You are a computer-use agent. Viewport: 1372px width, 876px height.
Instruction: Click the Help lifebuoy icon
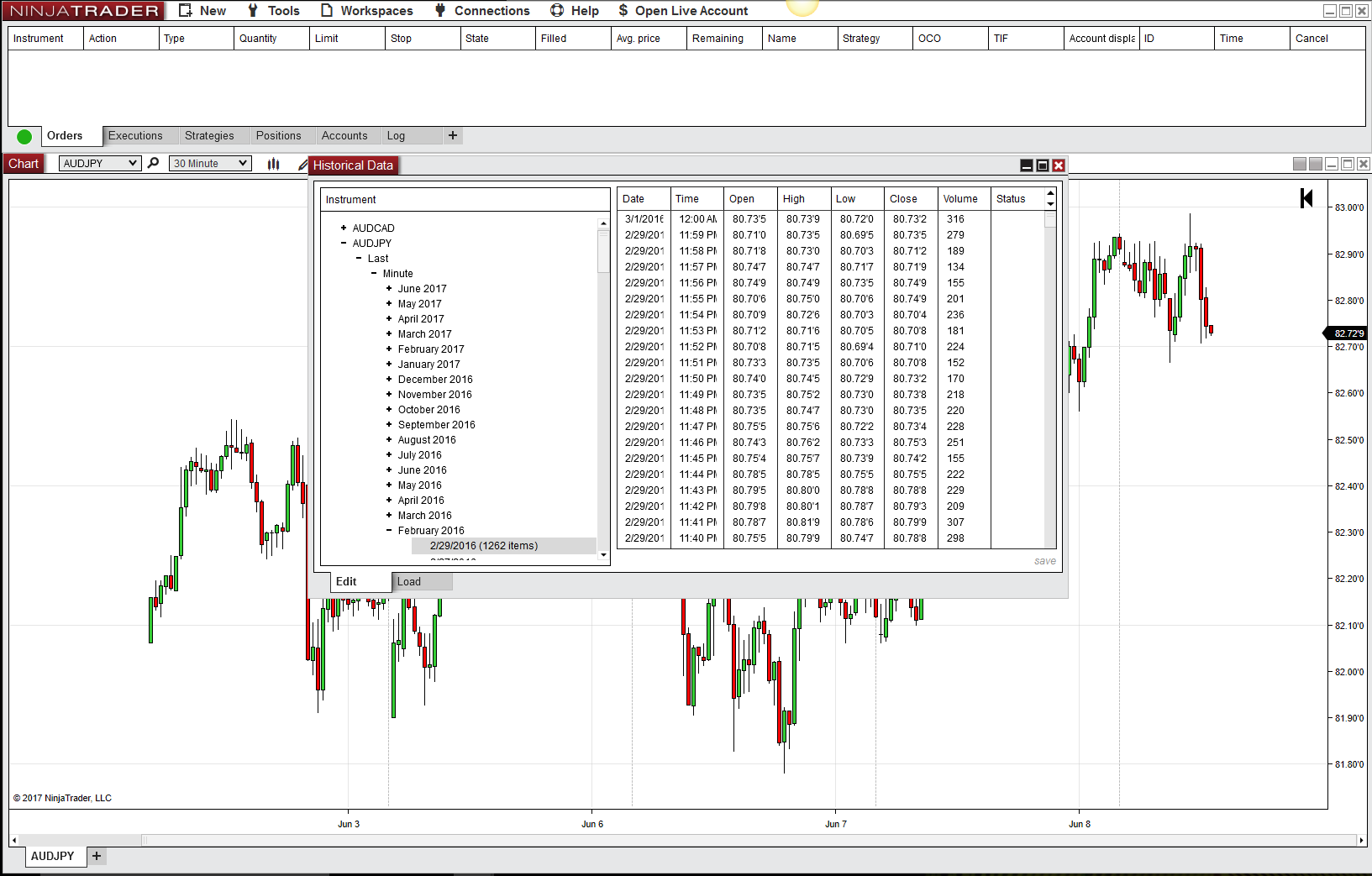point(557,11)
